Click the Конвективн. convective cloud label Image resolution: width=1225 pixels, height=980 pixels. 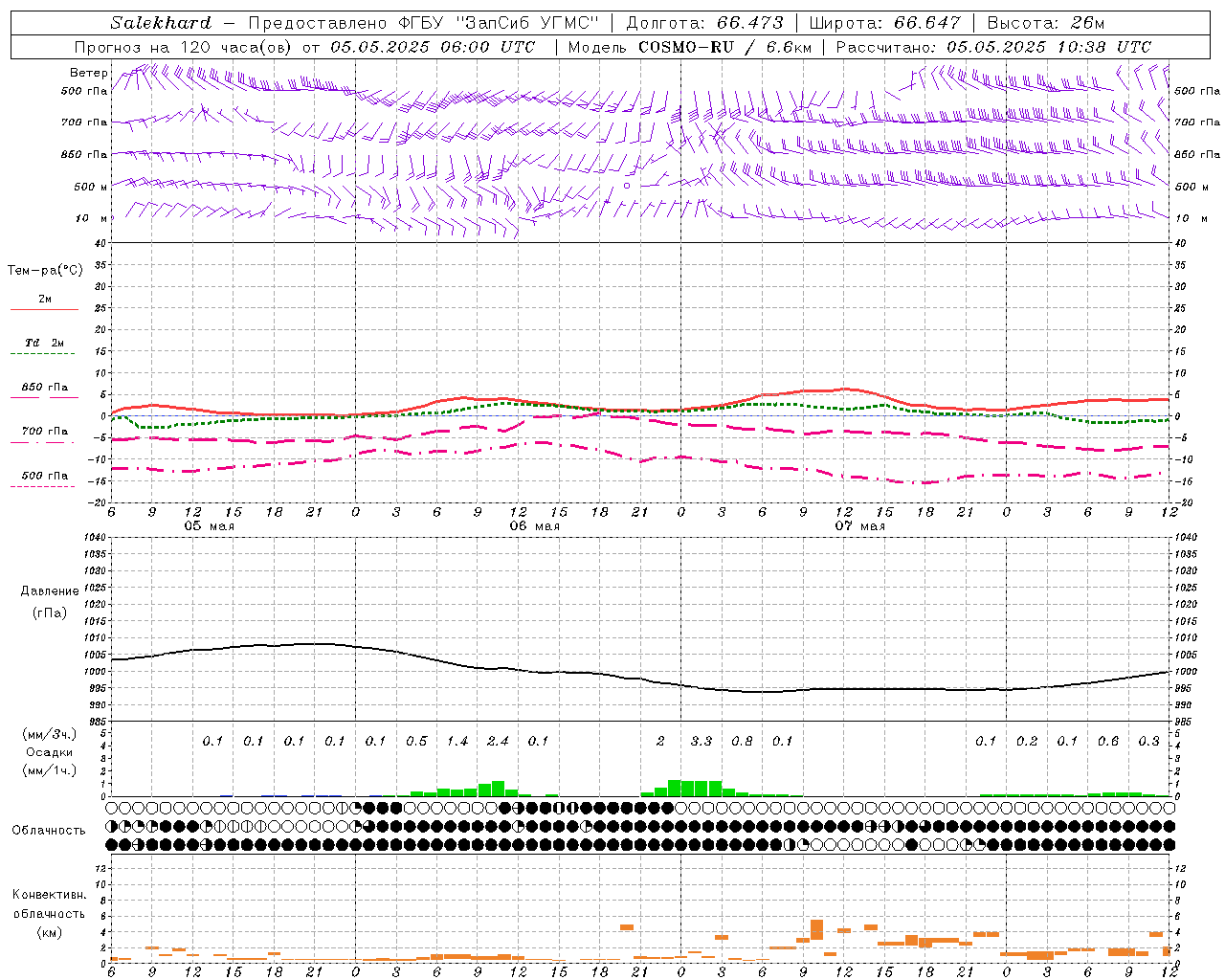pyautogui.click(x=49, y=895)
